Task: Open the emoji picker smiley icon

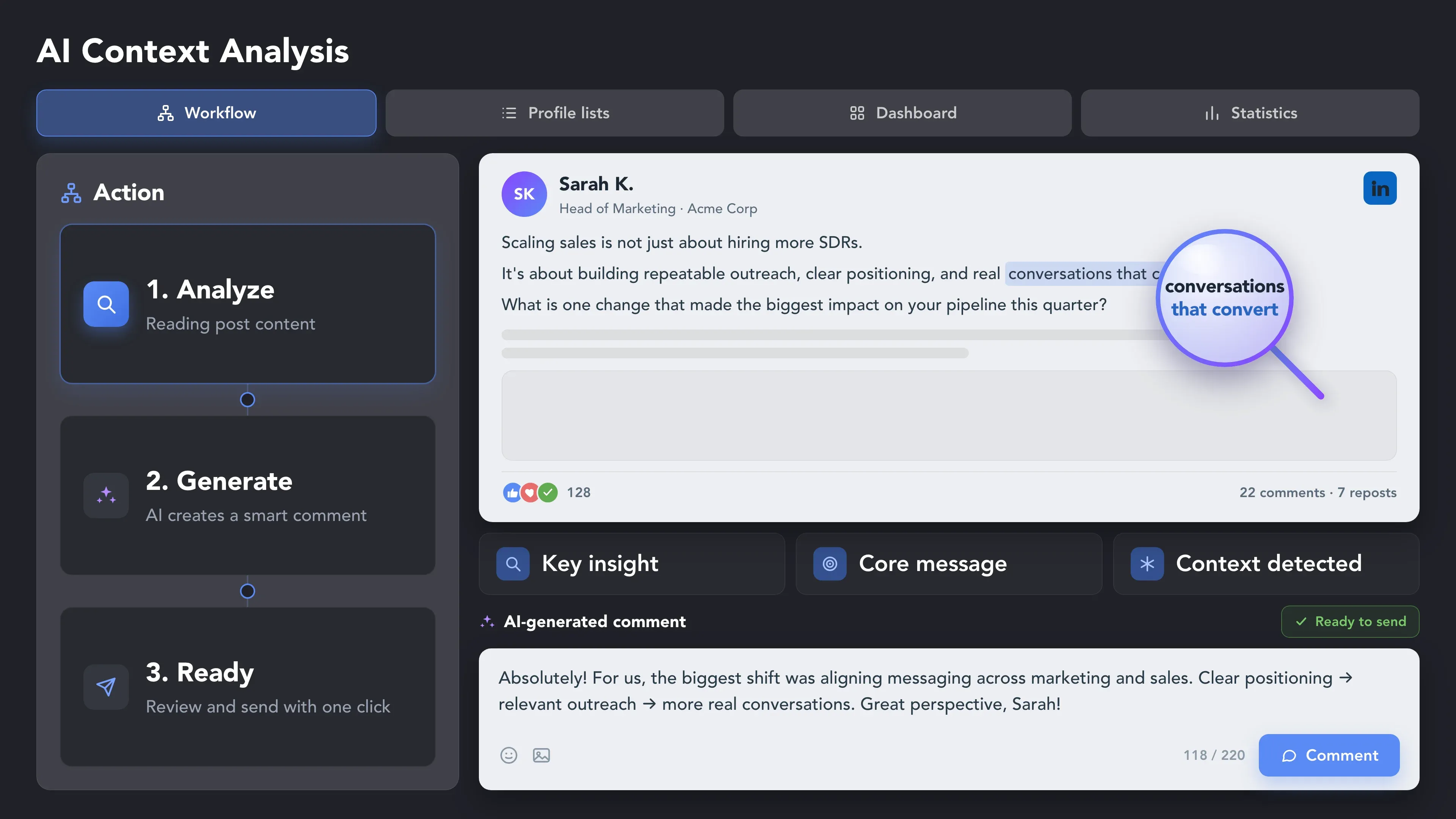Action: 509,755
